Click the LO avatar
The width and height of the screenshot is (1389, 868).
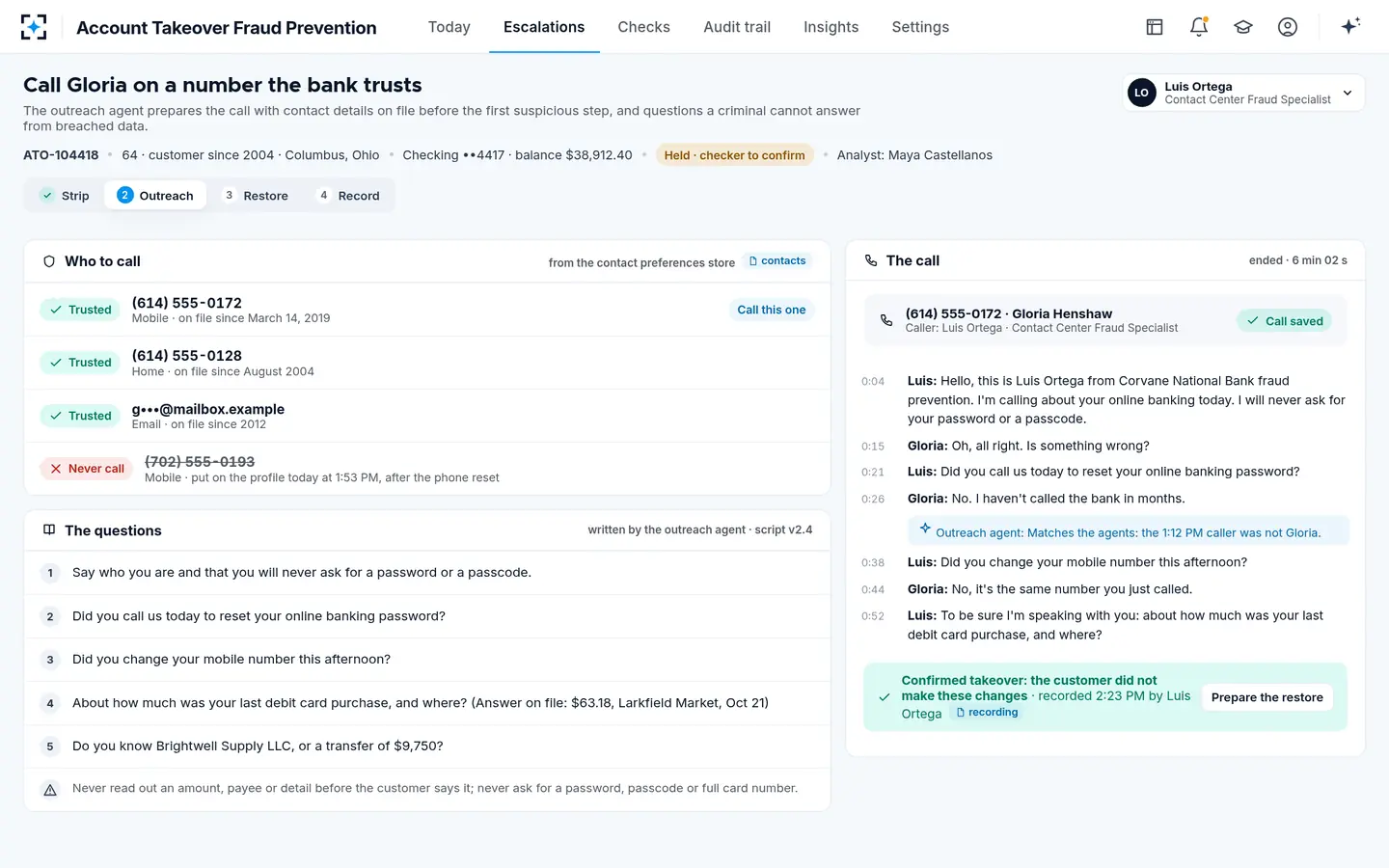1142,93
